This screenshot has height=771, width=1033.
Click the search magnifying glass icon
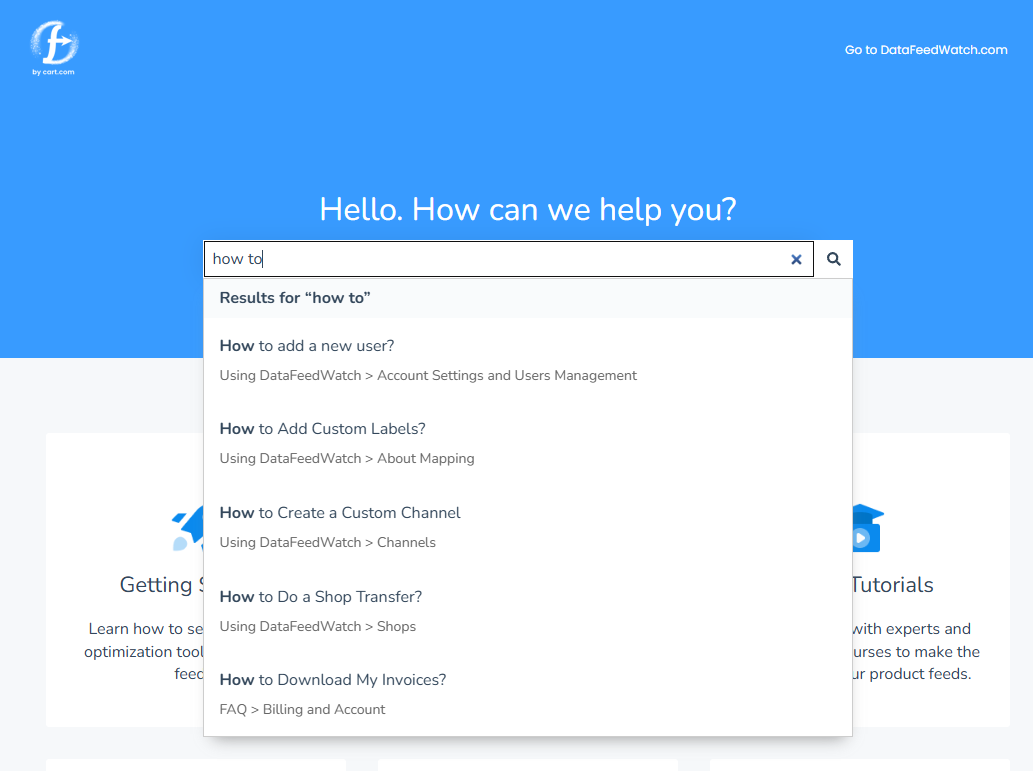[x=833, y=258]
